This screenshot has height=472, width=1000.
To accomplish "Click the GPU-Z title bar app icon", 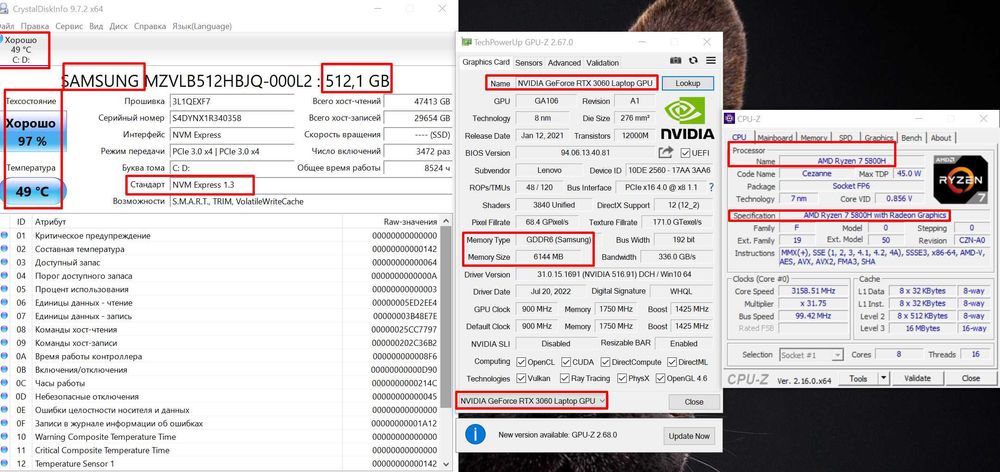I will tap(466, 42).
